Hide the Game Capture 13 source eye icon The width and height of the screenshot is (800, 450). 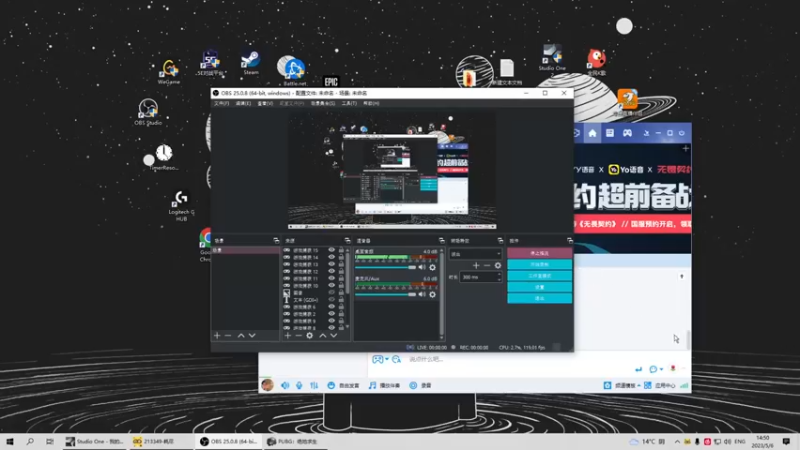pos(332,264)
